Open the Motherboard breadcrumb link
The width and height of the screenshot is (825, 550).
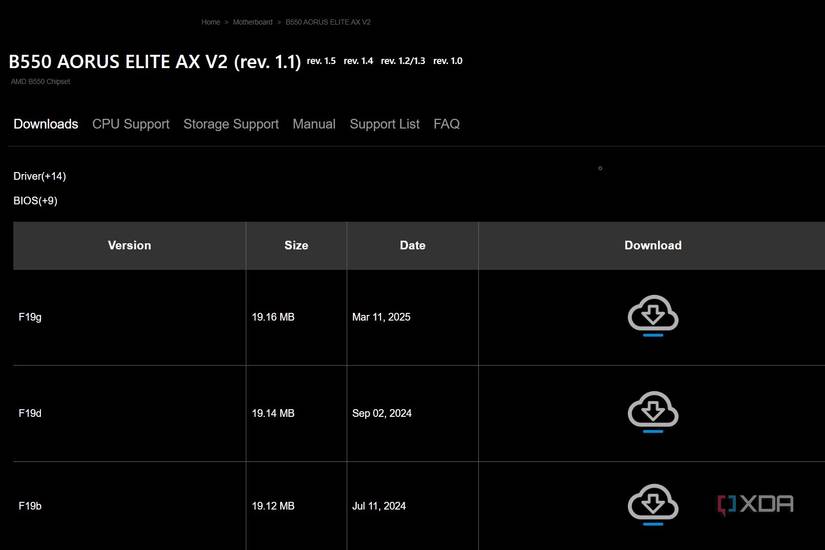coord(252,22)
